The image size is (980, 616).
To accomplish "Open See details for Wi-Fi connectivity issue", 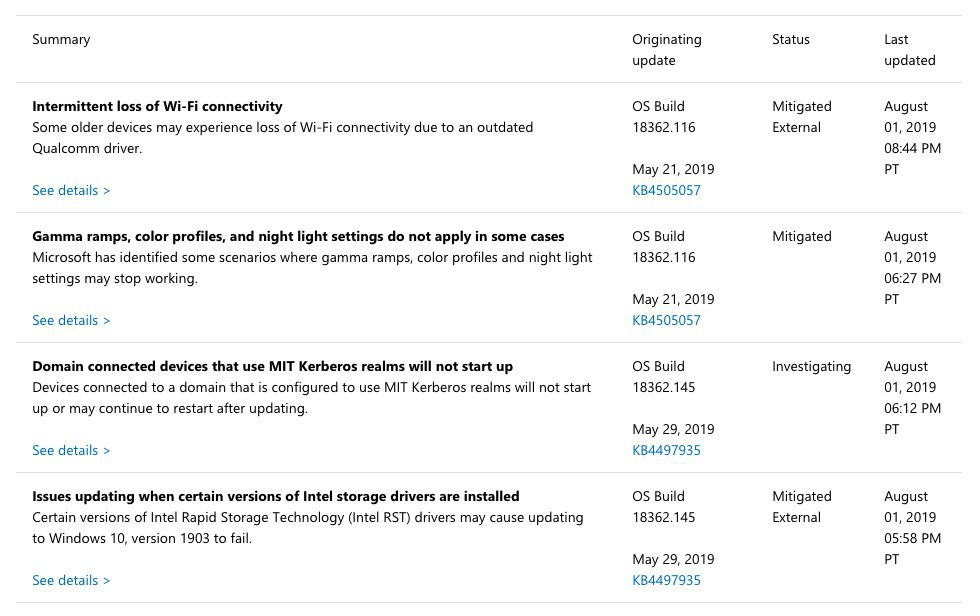I will 70,190.
